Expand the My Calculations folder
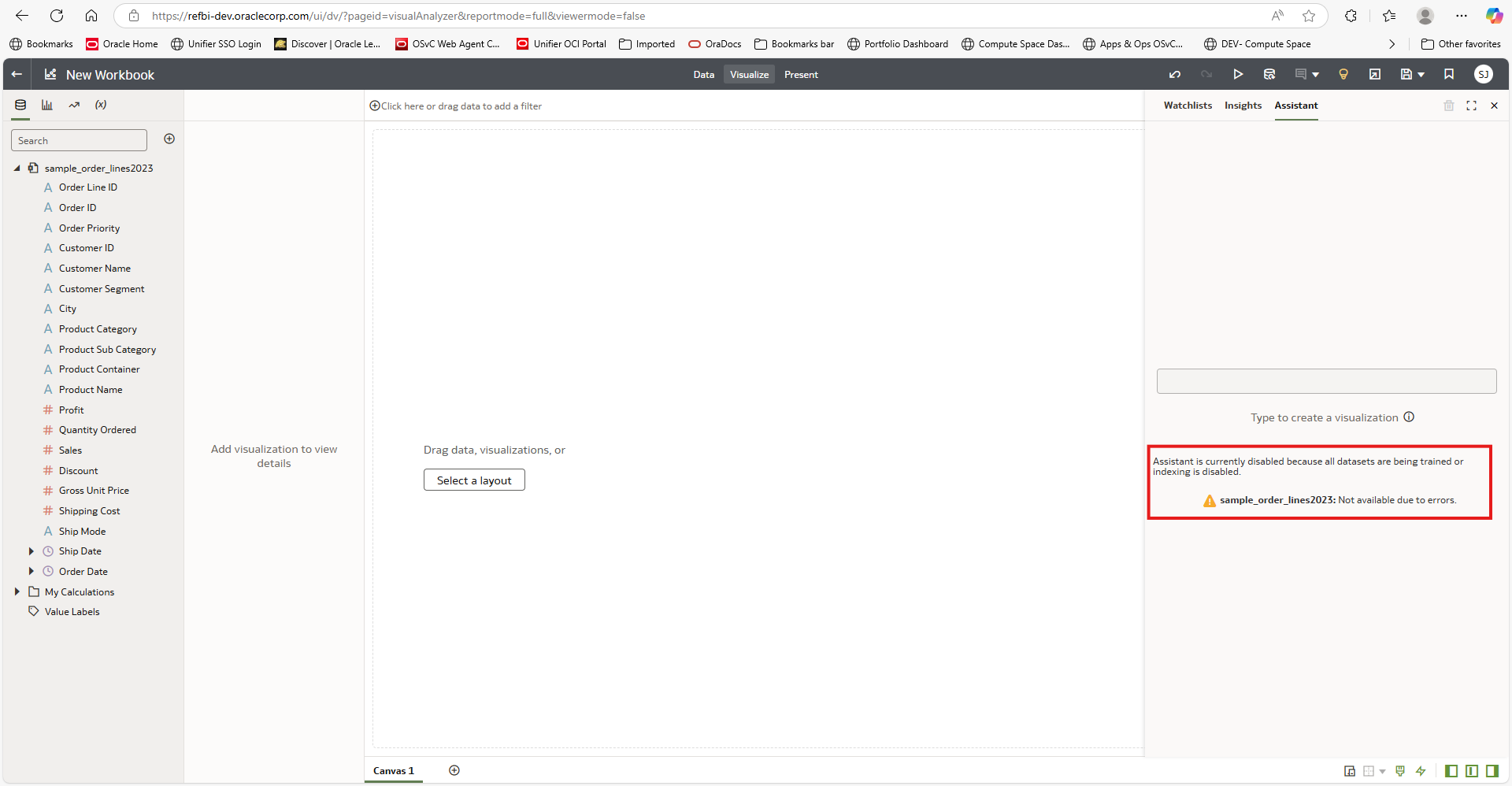The image size is (1512, 786). [x=17, y=591]
